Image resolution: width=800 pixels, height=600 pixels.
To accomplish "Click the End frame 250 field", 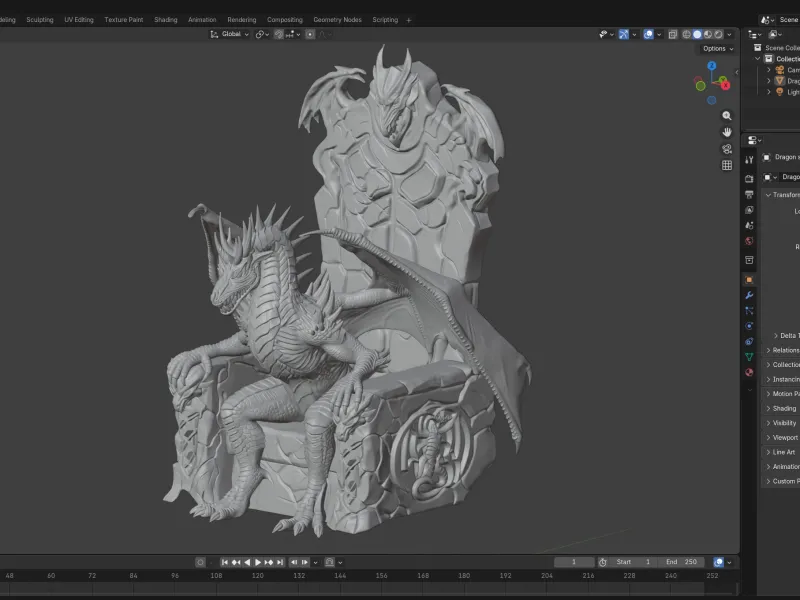I will coord(682,562).
